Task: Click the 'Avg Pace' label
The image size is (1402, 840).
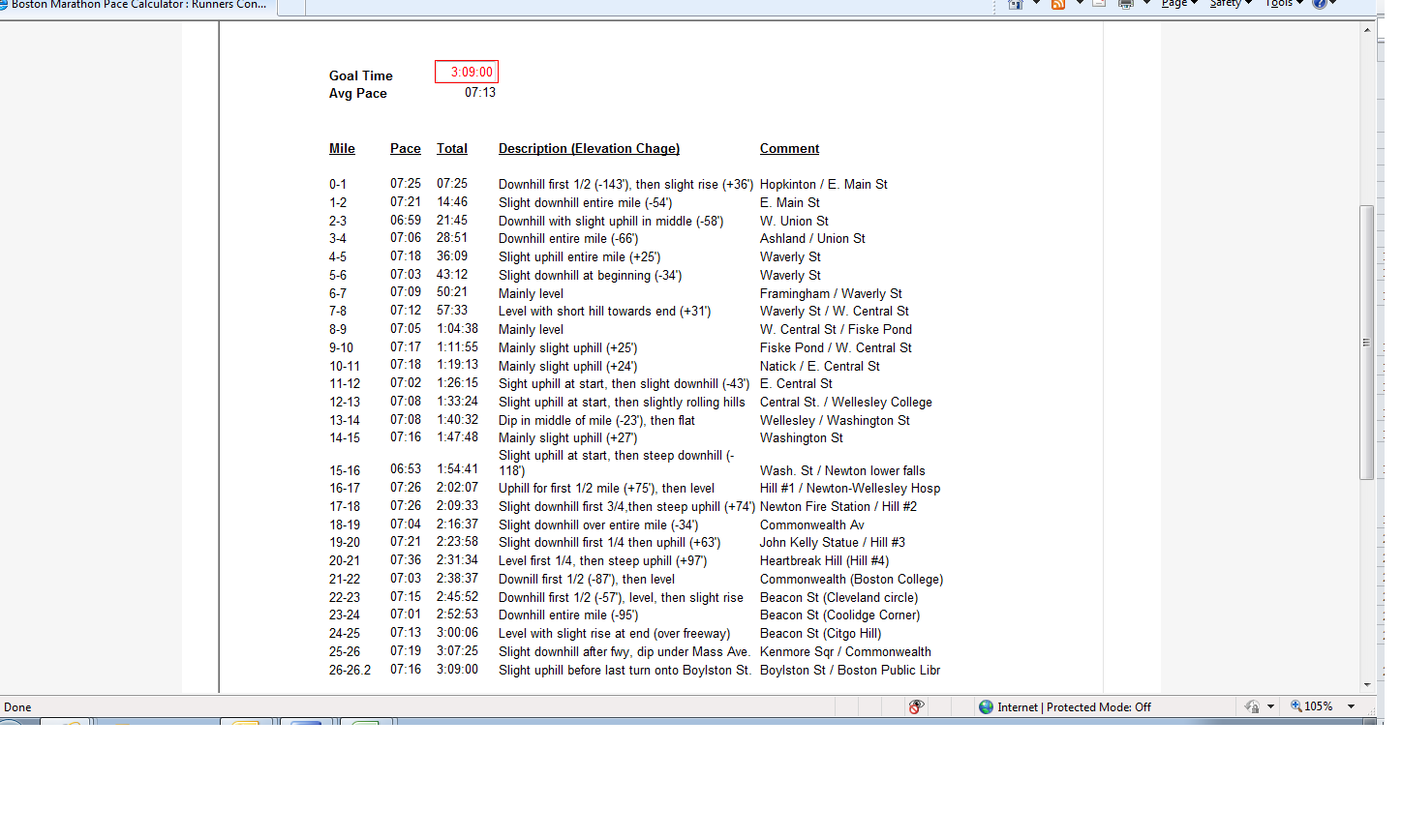Action: [358, 93]
